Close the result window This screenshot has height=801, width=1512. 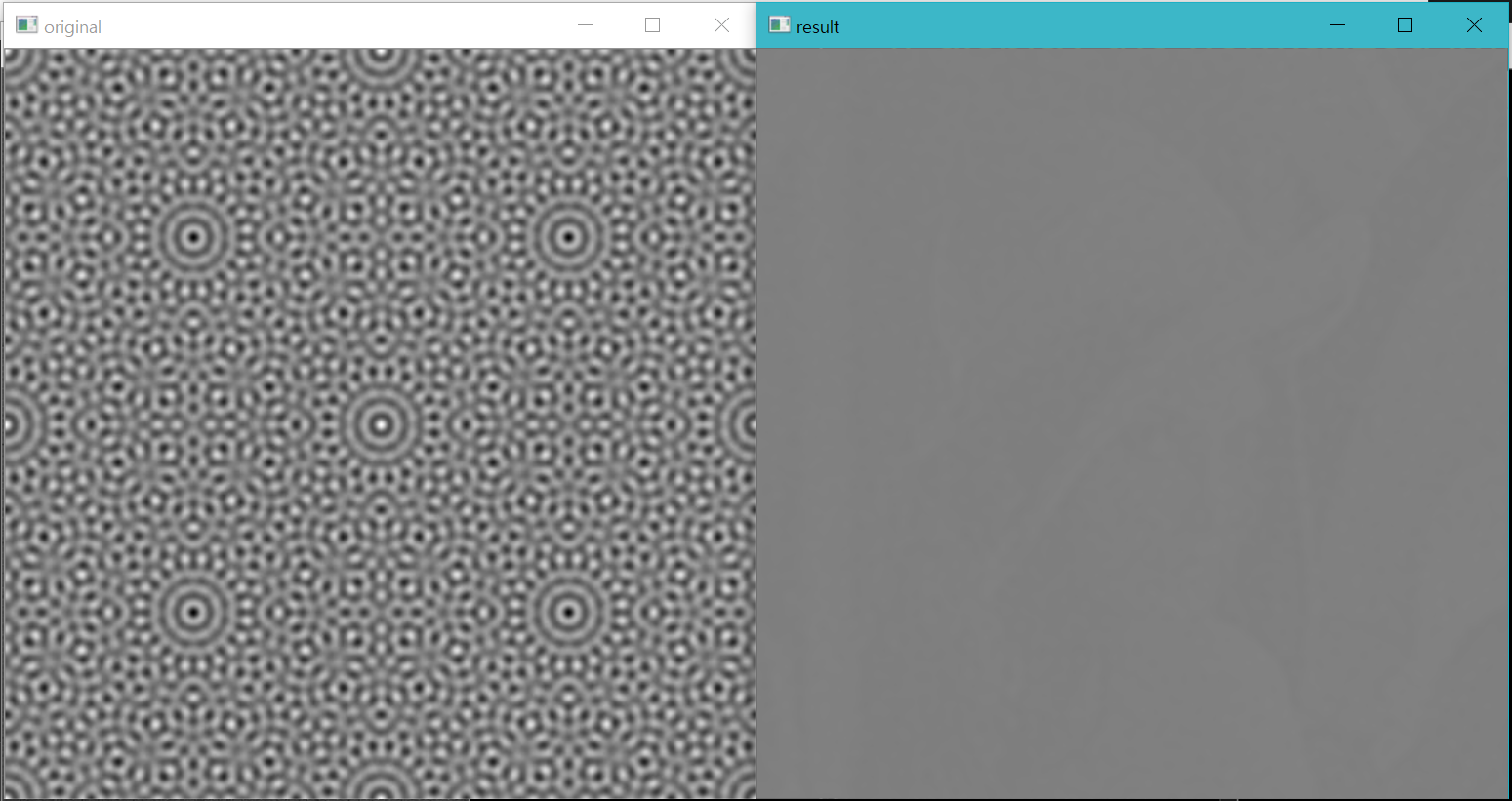(1473, 25)
